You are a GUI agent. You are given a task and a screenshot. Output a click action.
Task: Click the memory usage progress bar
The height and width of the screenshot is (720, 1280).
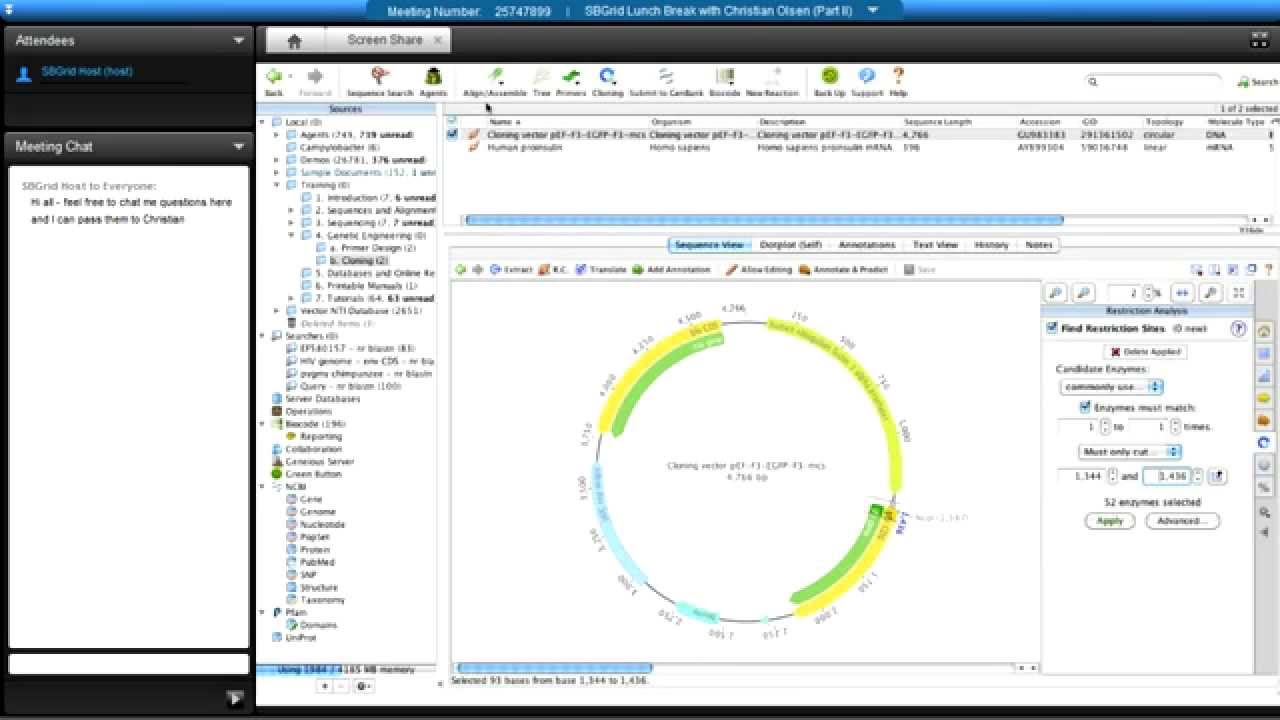[x=346, y=670]
